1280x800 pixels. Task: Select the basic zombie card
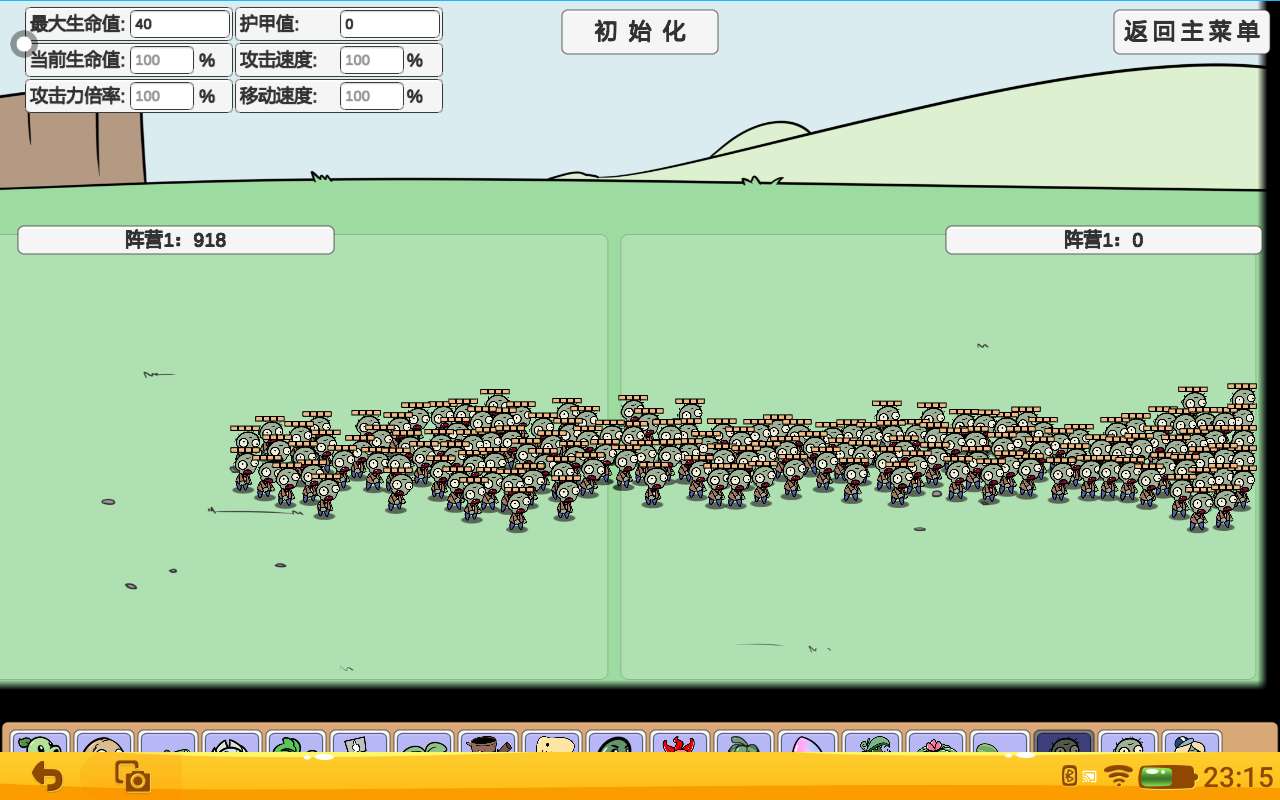pyautogui.click(x=1128, y=744)
